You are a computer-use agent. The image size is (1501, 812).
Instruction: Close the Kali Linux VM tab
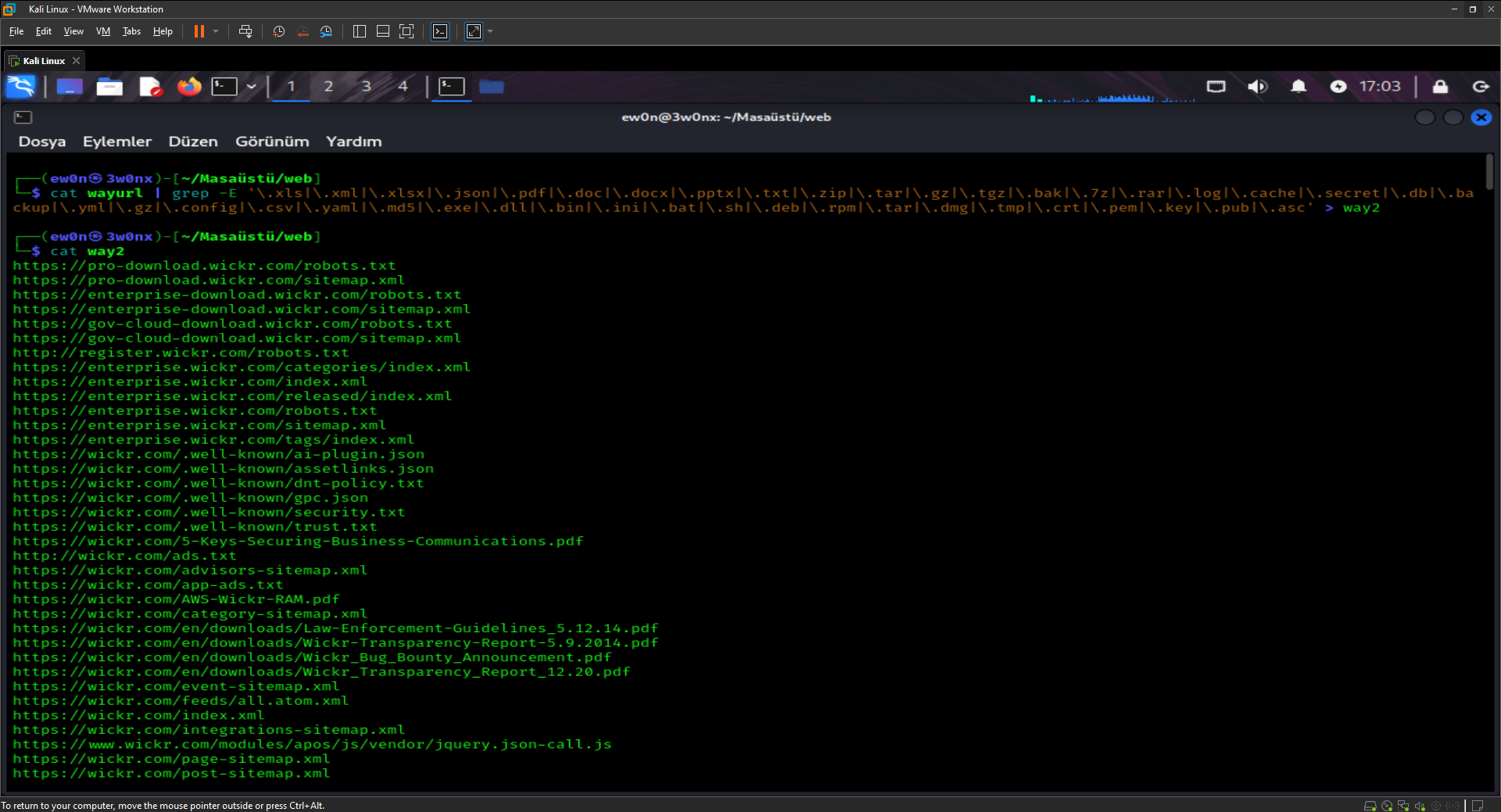(x=76, y=61)
